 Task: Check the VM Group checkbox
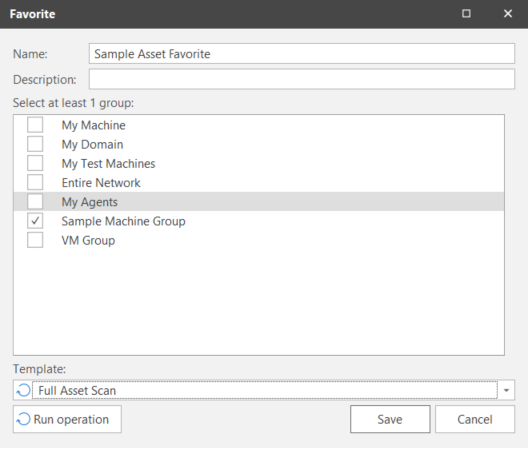click(35, 240)
